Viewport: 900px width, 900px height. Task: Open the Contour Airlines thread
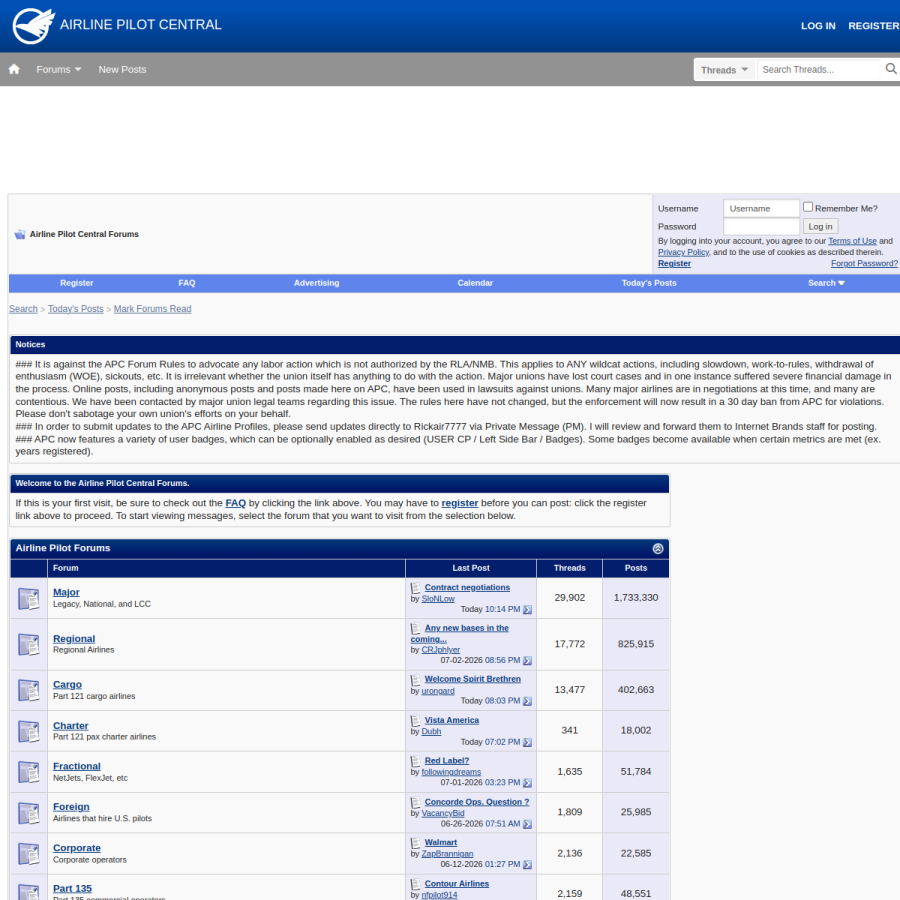(456, 884)
